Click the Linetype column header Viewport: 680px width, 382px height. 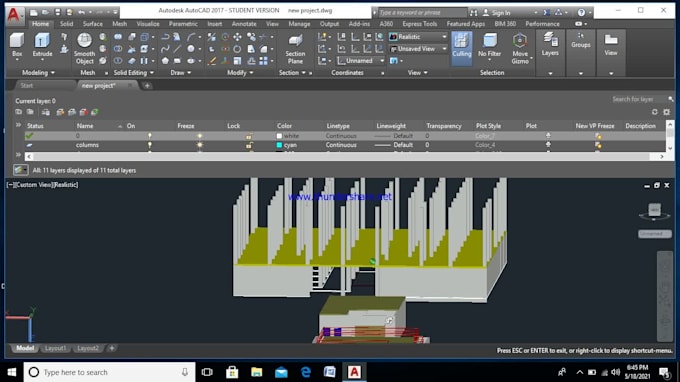338,126
